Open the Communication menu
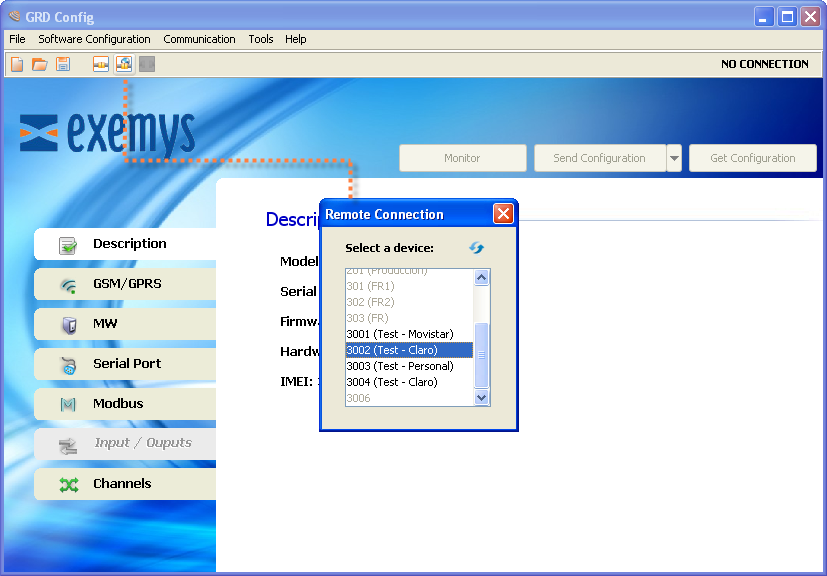827x576 pixels. (x=199, y=39)
